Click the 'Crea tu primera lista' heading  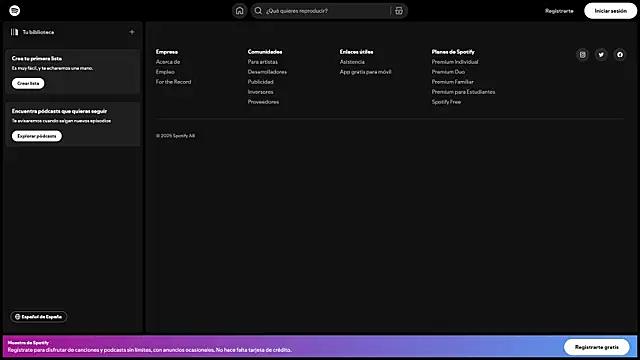[37, 58]
